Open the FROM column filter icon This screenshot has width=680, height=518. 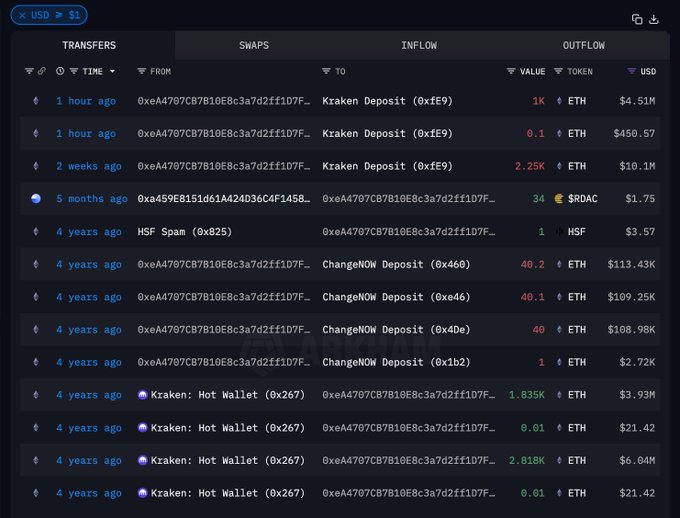(141, 71)
